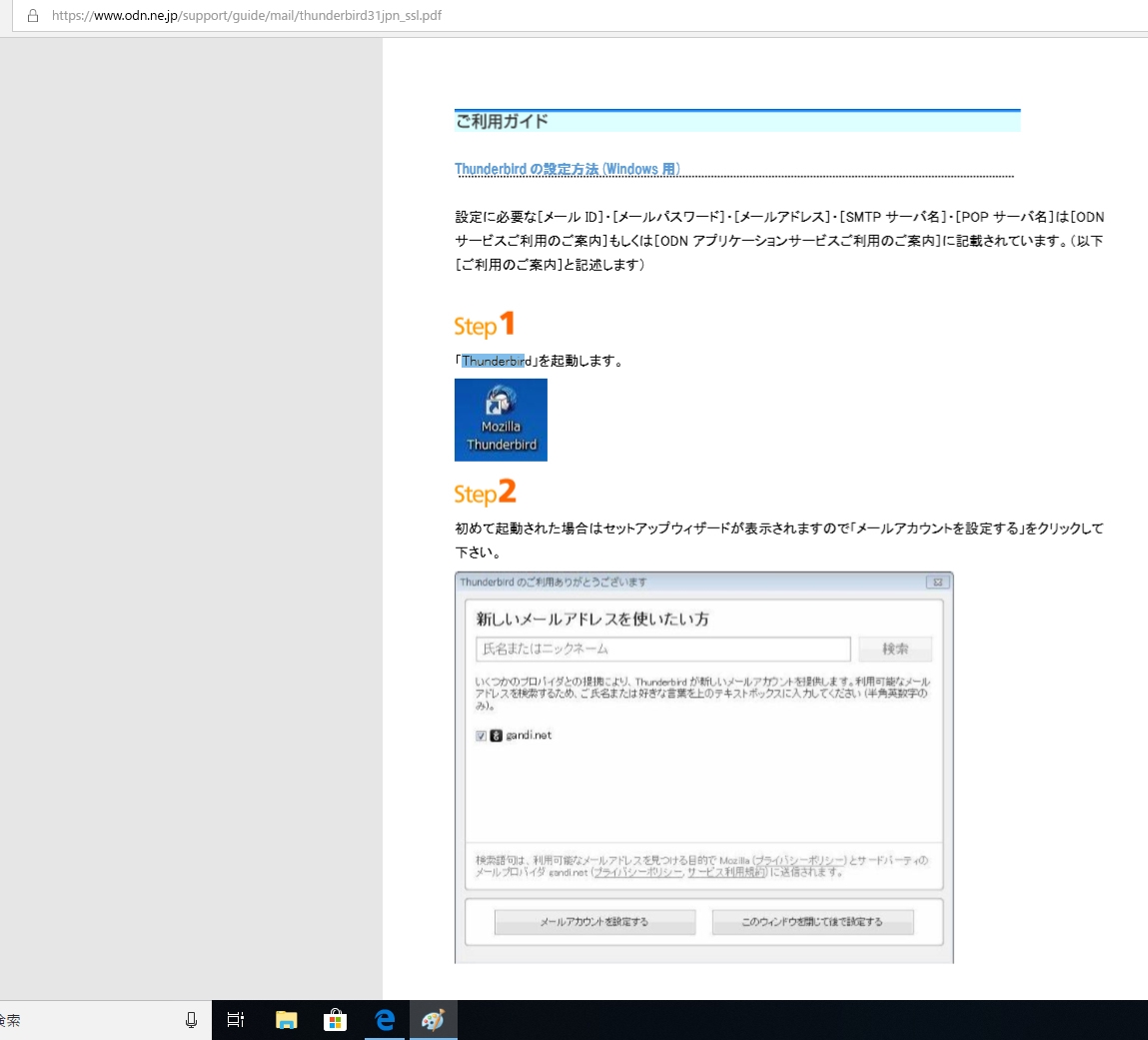The image size is (1148, 1040).
Task: Open gandi.net terms of service link
Action: point(727,872)
